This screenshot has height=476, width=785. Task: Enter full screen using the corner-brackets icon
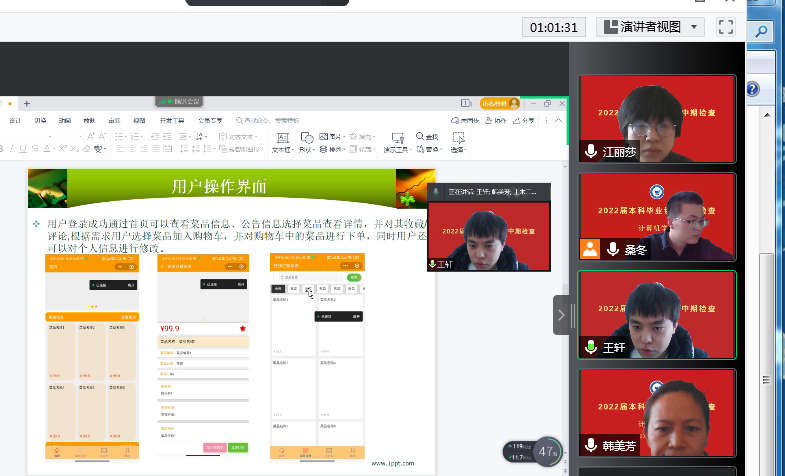click(726, 26)
